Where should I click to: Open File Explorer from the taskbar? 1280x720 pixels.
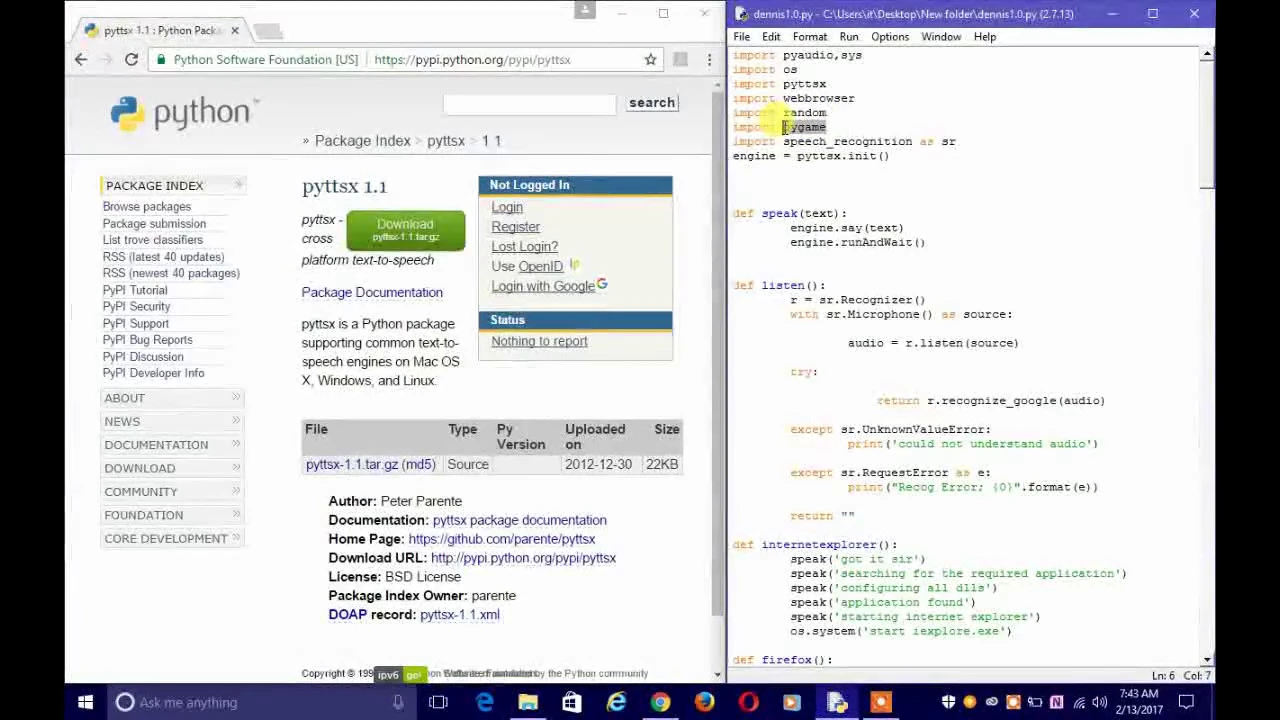[x=528, y=702]
